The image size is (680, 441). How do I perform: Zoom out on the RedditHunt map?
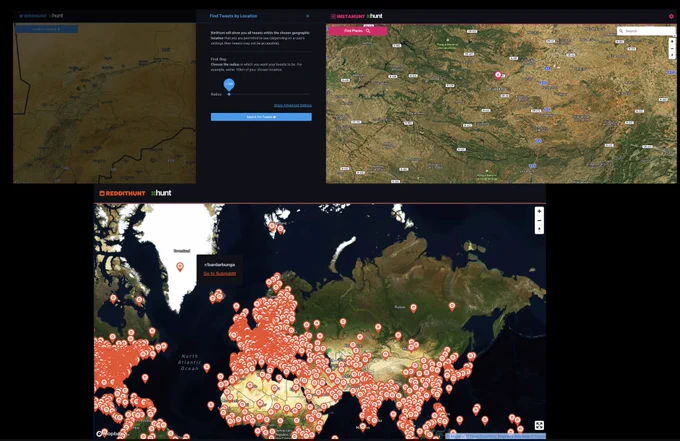point(539,220)
